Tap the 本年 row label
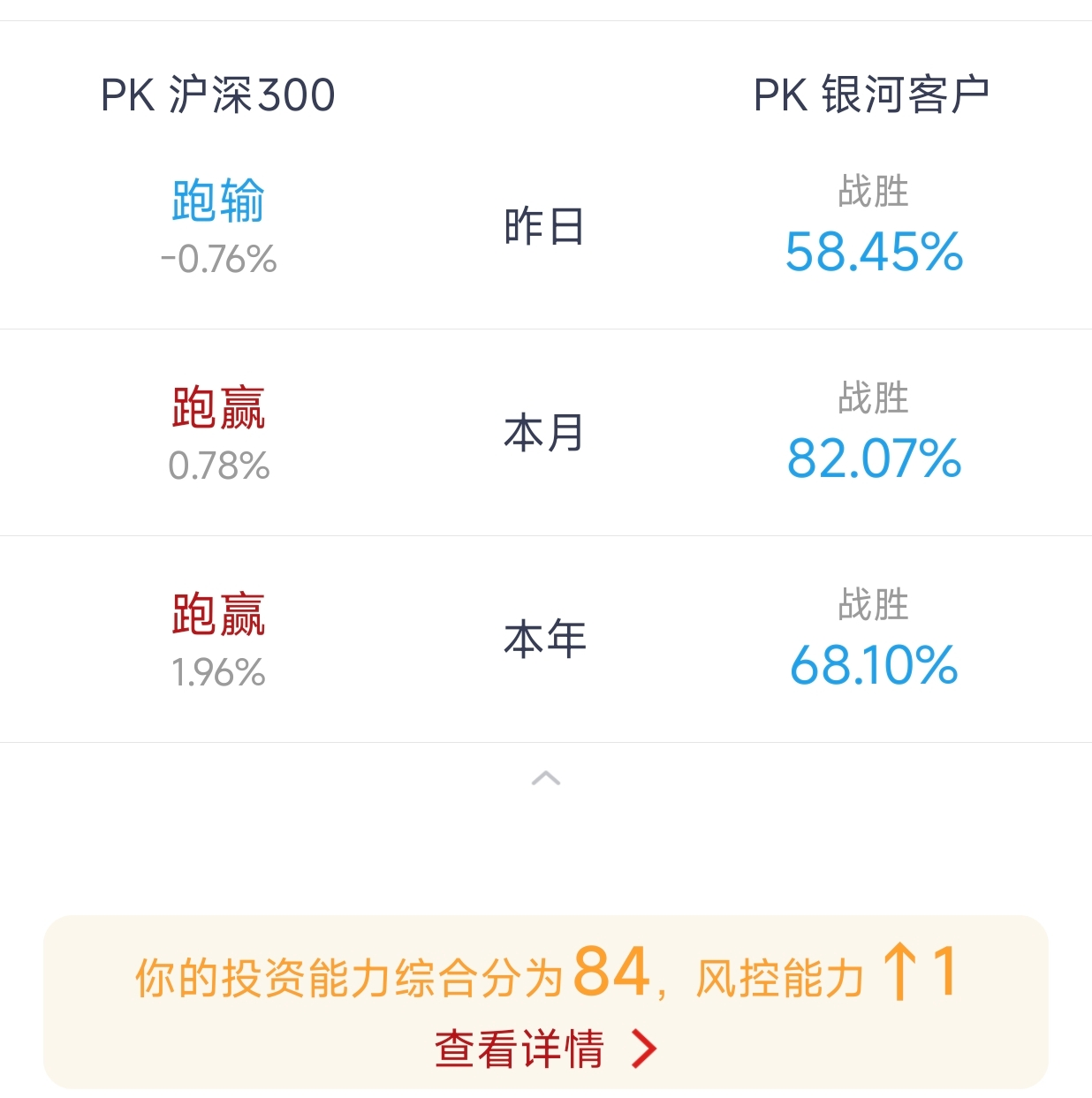The image size is (1092, 1098). click(544, 639)
